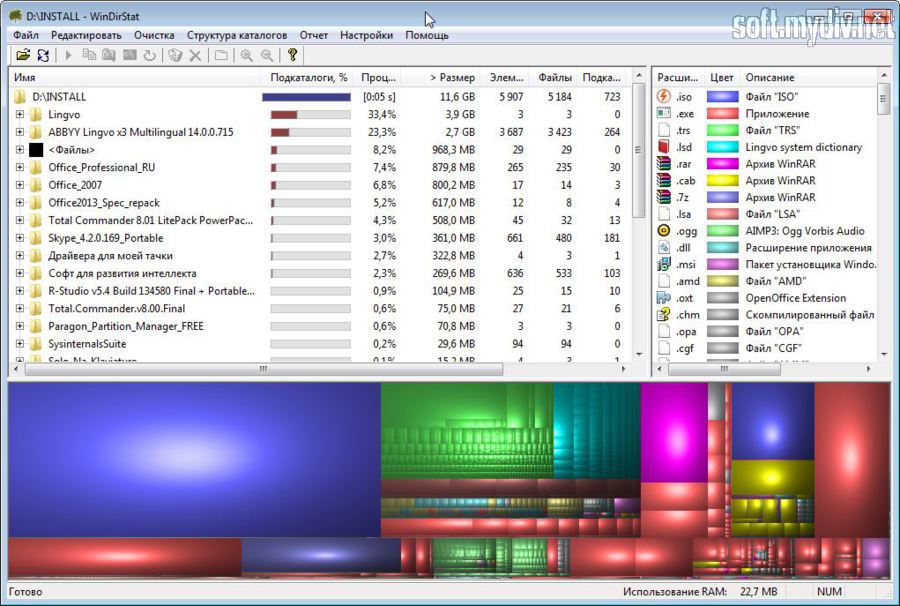Click the Refresh All toolbar icon

click(43, 55)
